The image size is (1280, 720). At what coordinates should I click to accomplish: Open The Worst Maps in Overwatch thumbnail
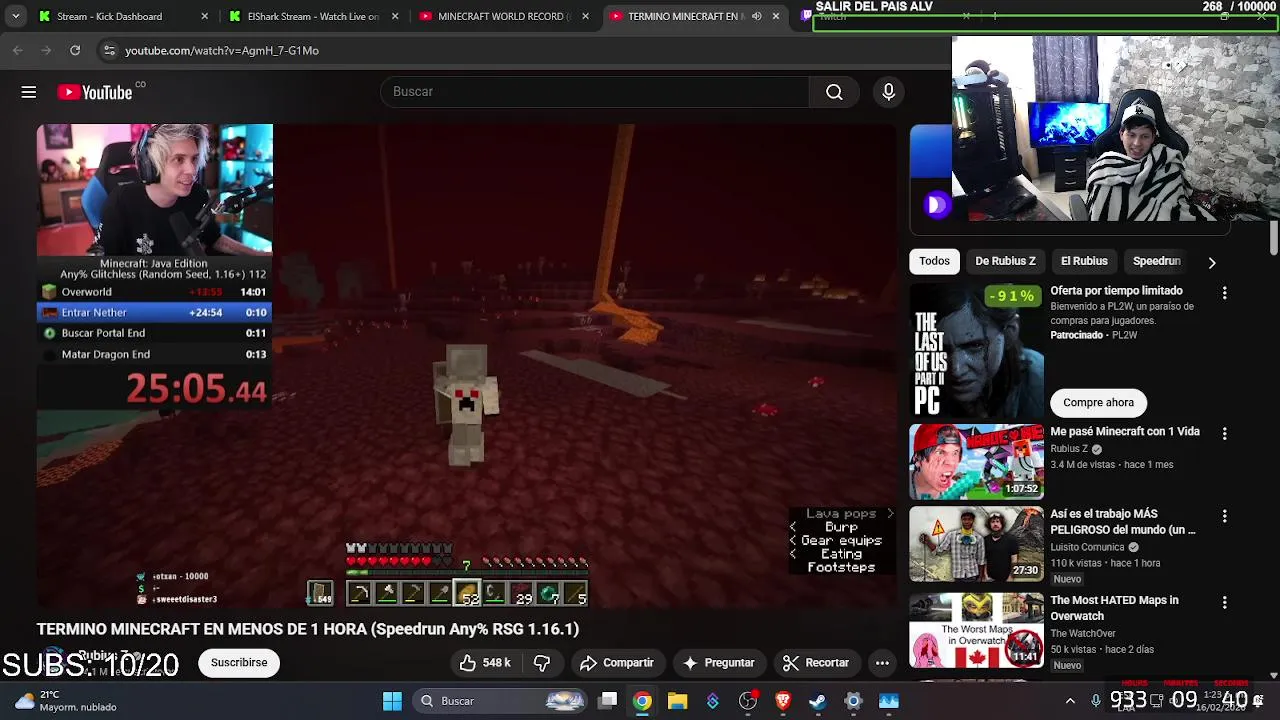coord(976,630)
